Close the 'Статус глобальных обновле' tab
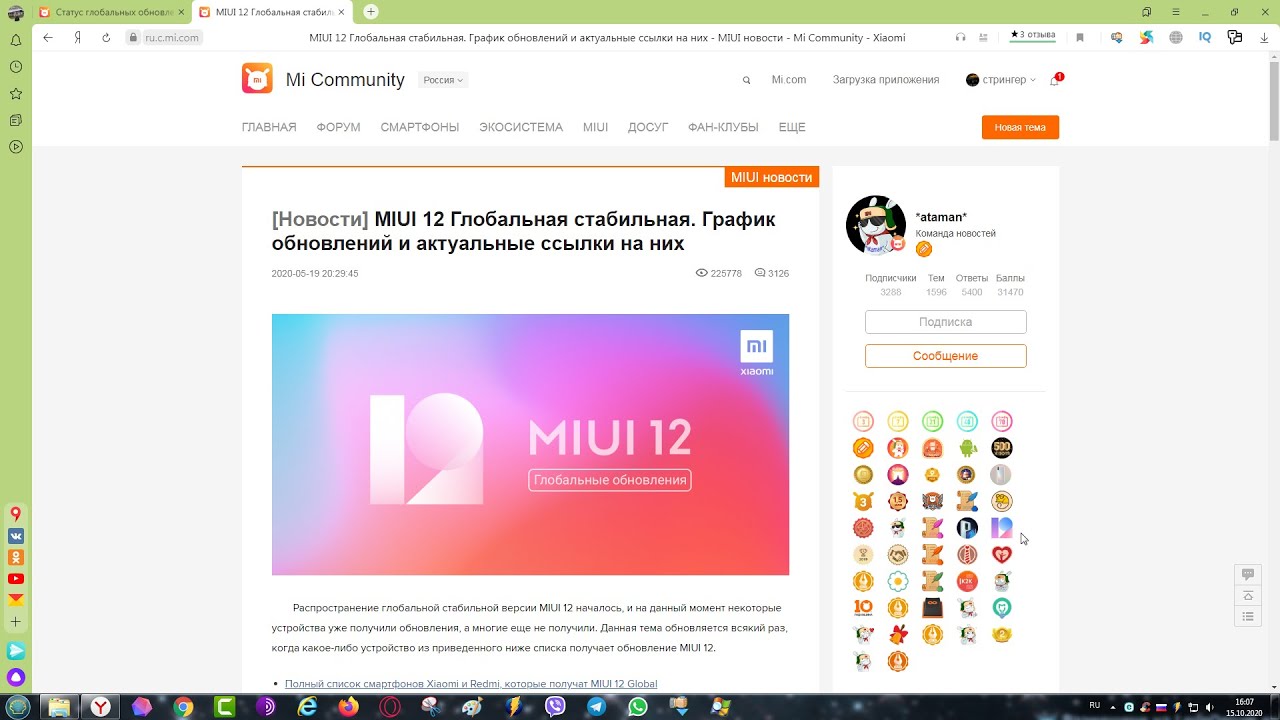The height and width of the screenshot is (720, 1280). 181,12
